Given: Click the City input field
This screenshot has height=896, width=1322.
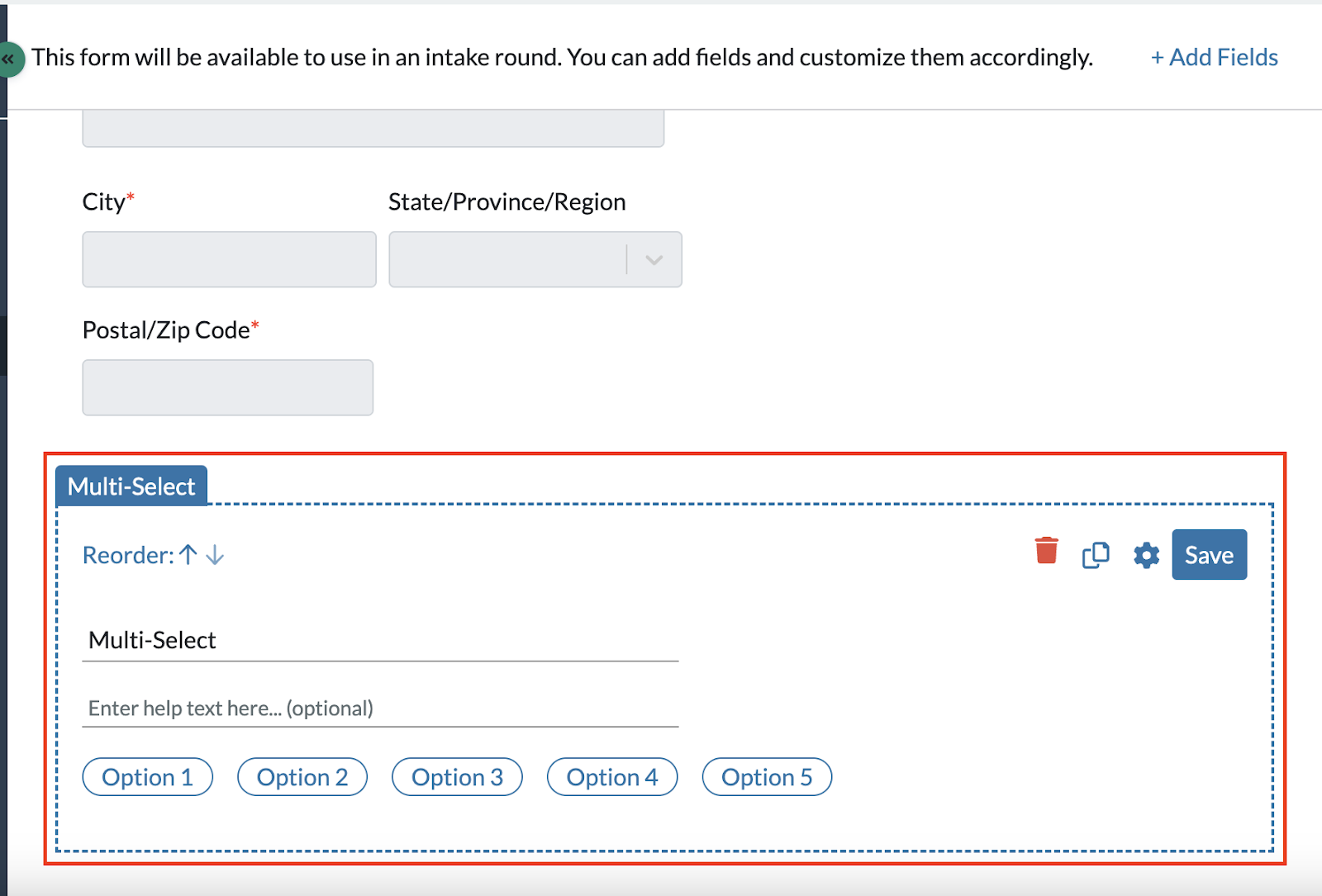Looking at the screenshot, I should pos(229,259).
